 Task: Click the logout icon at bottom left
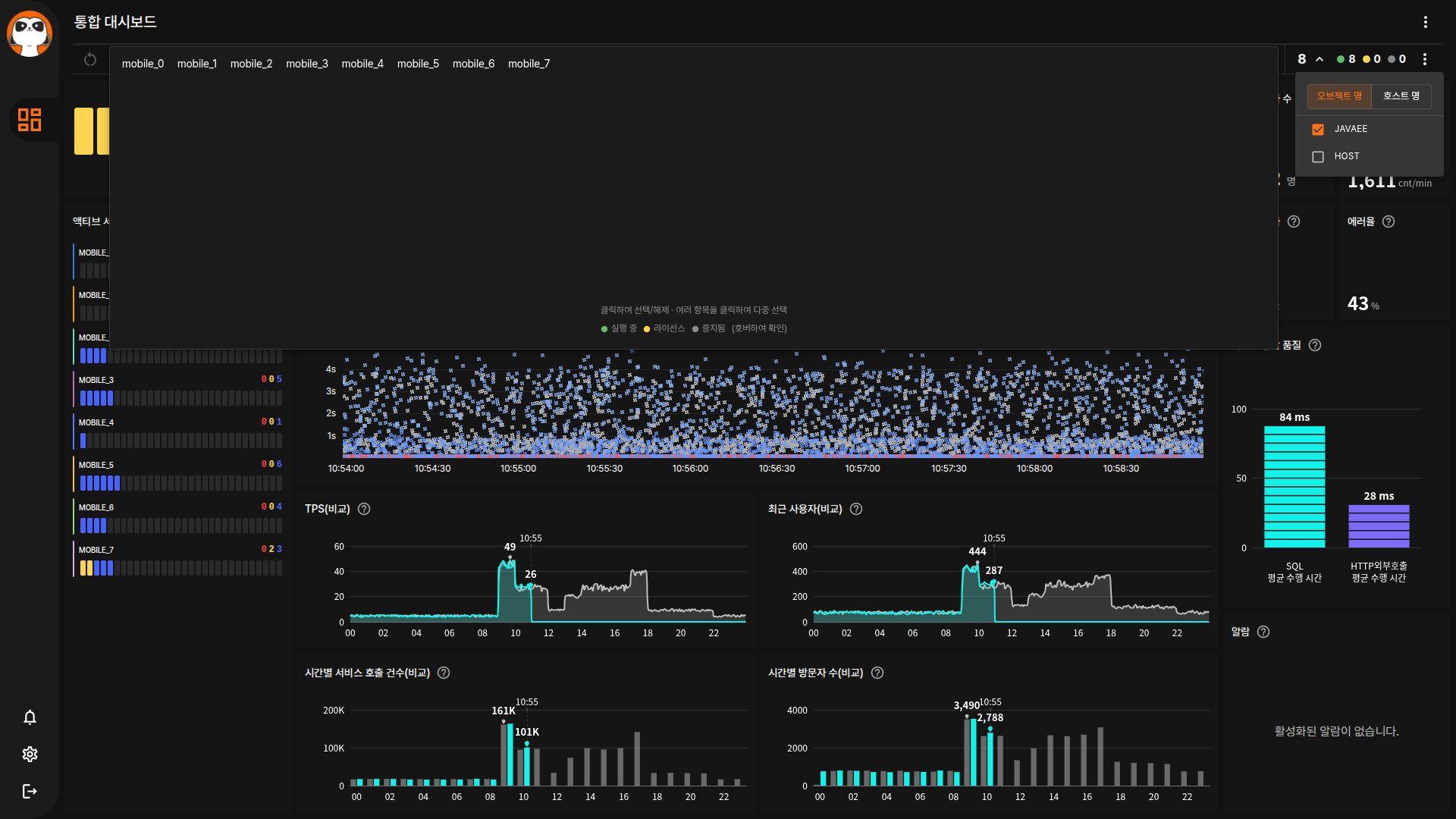coord(30,791)
